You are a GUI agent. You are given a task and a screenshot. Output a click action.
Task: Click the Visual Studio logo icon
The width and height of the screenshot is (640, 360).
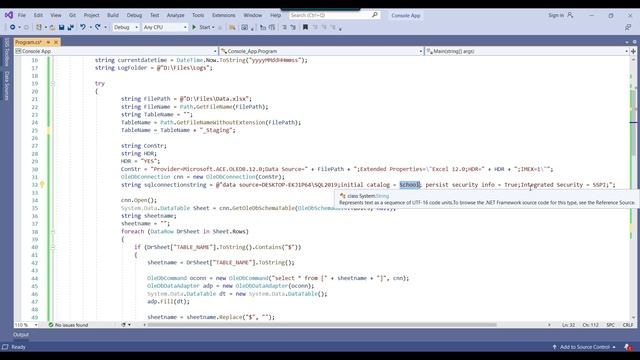click(x=9, y=15)
